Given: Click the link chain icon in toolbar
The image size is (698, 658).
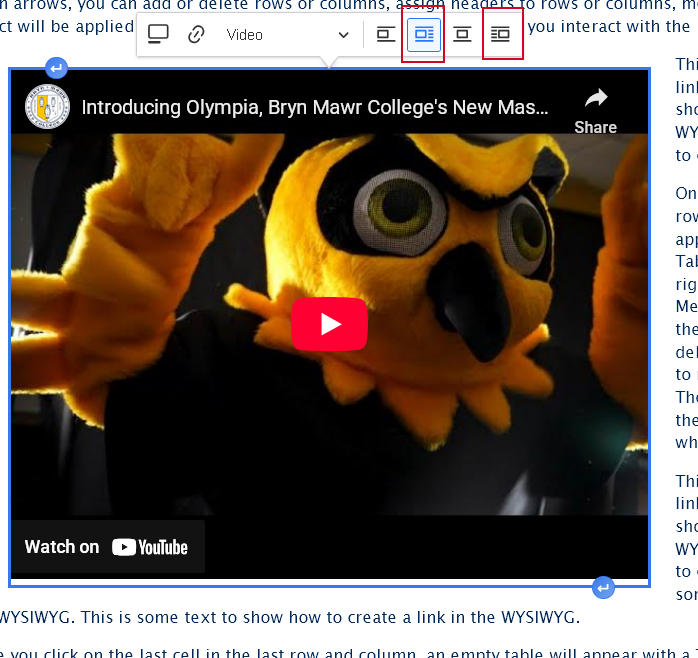Looking at the screenshot, I should pyautogui.click(x=196, y=34).
